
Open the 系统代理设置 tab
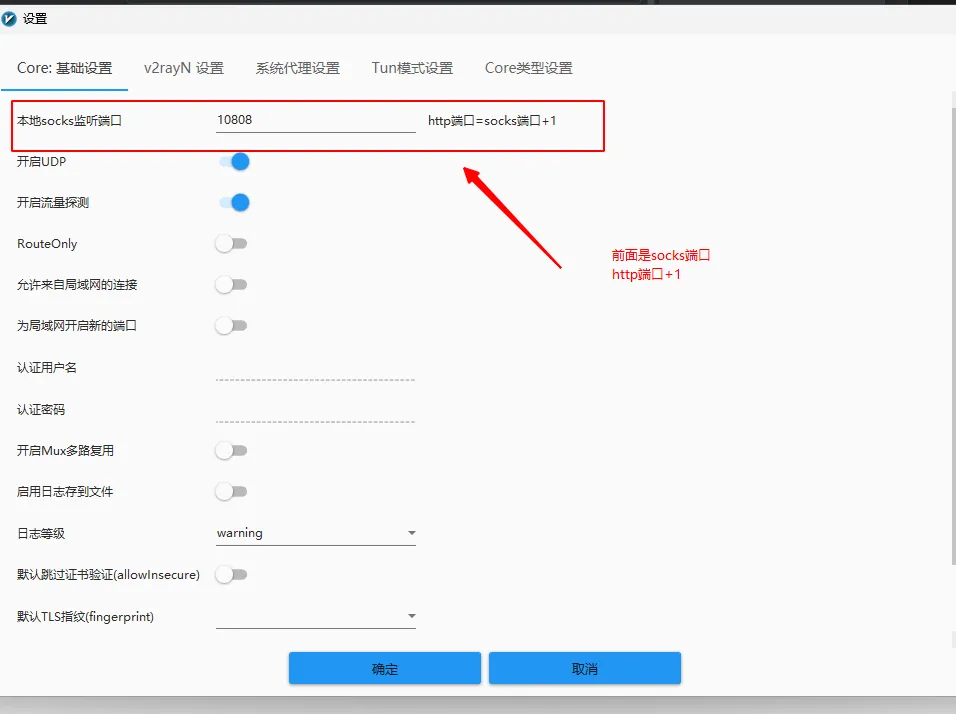298,68
